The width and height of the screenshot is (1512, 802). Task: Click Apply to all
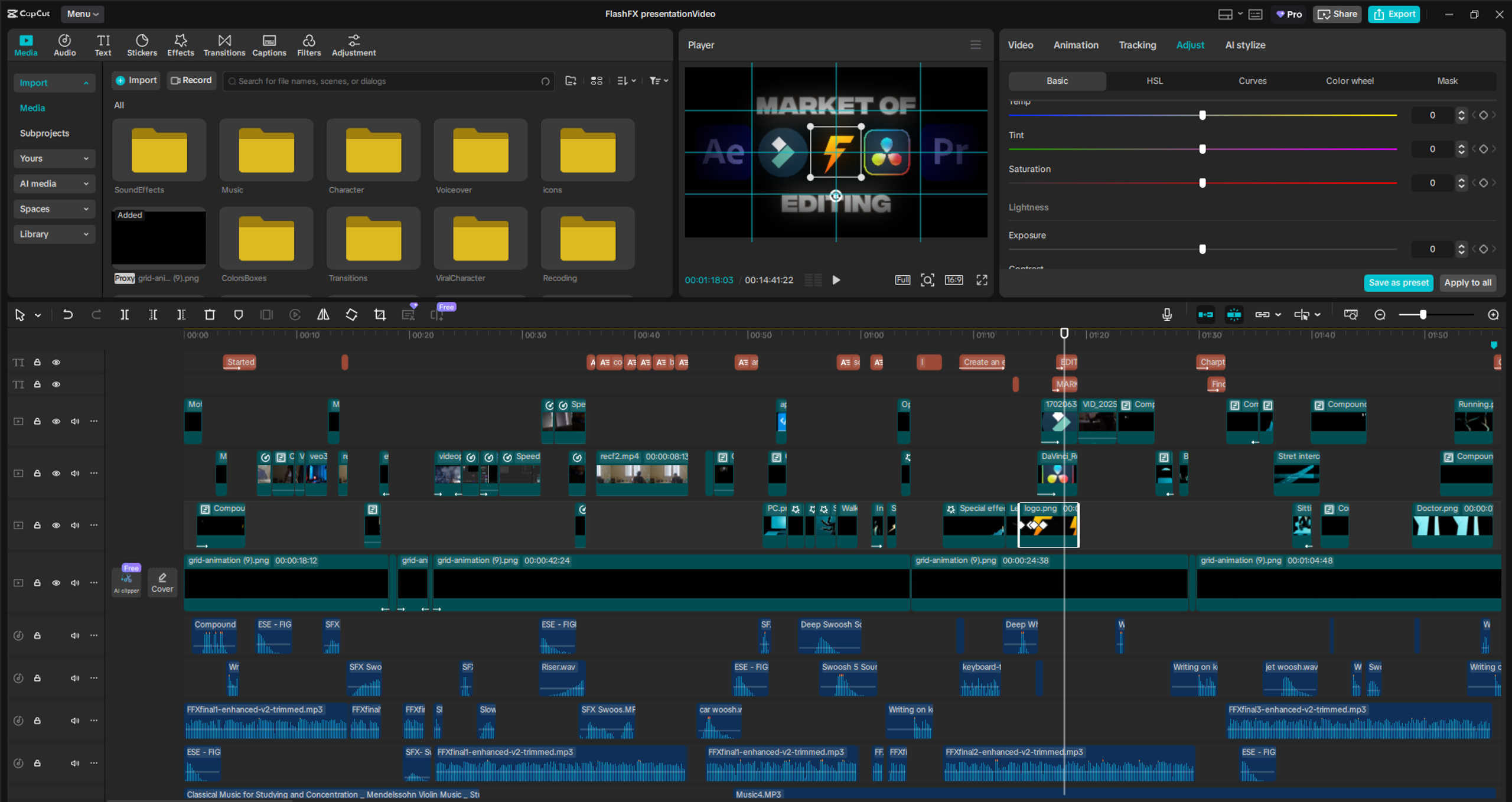[x=1467, y=283]
